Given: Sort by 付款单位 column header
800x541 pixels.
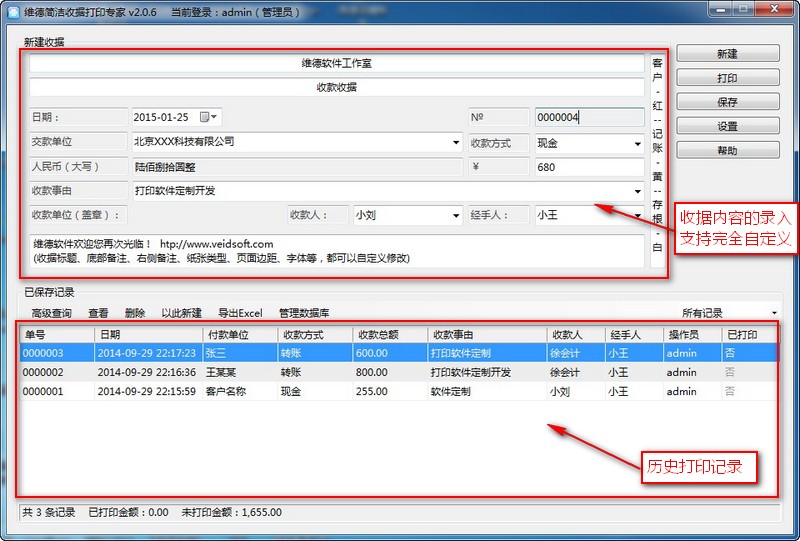Looking at the screenshot, I should (240, 335).
